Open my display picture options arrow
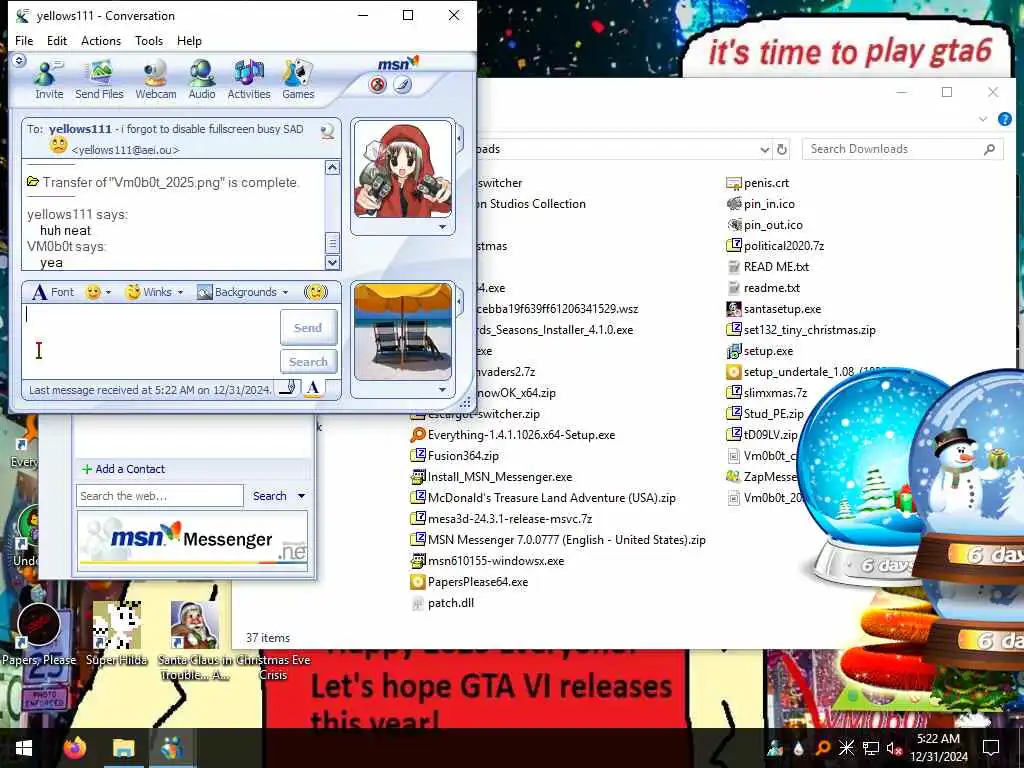Image resolution: width=1024 pixels, height=768 pixels. tap(442, 390)
